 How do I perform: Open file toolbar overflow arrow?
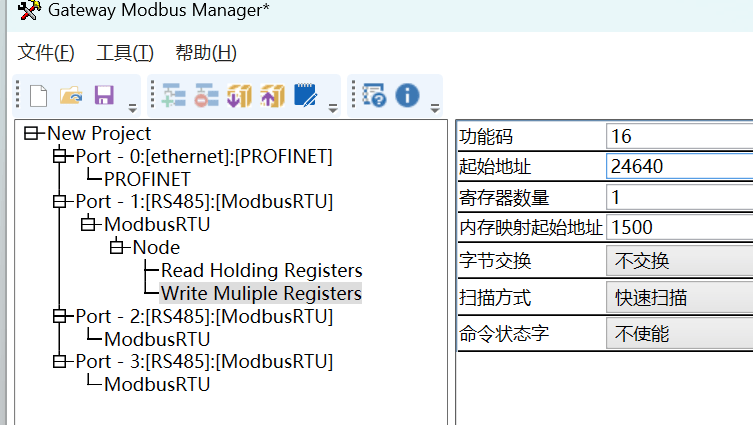133,108
